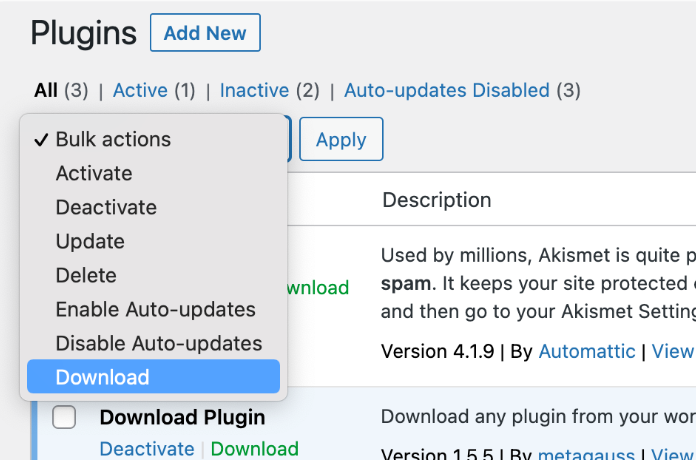This screenshot has height=460, width=696.
Task: Open the Automattic author link
Action: point(586,351)
